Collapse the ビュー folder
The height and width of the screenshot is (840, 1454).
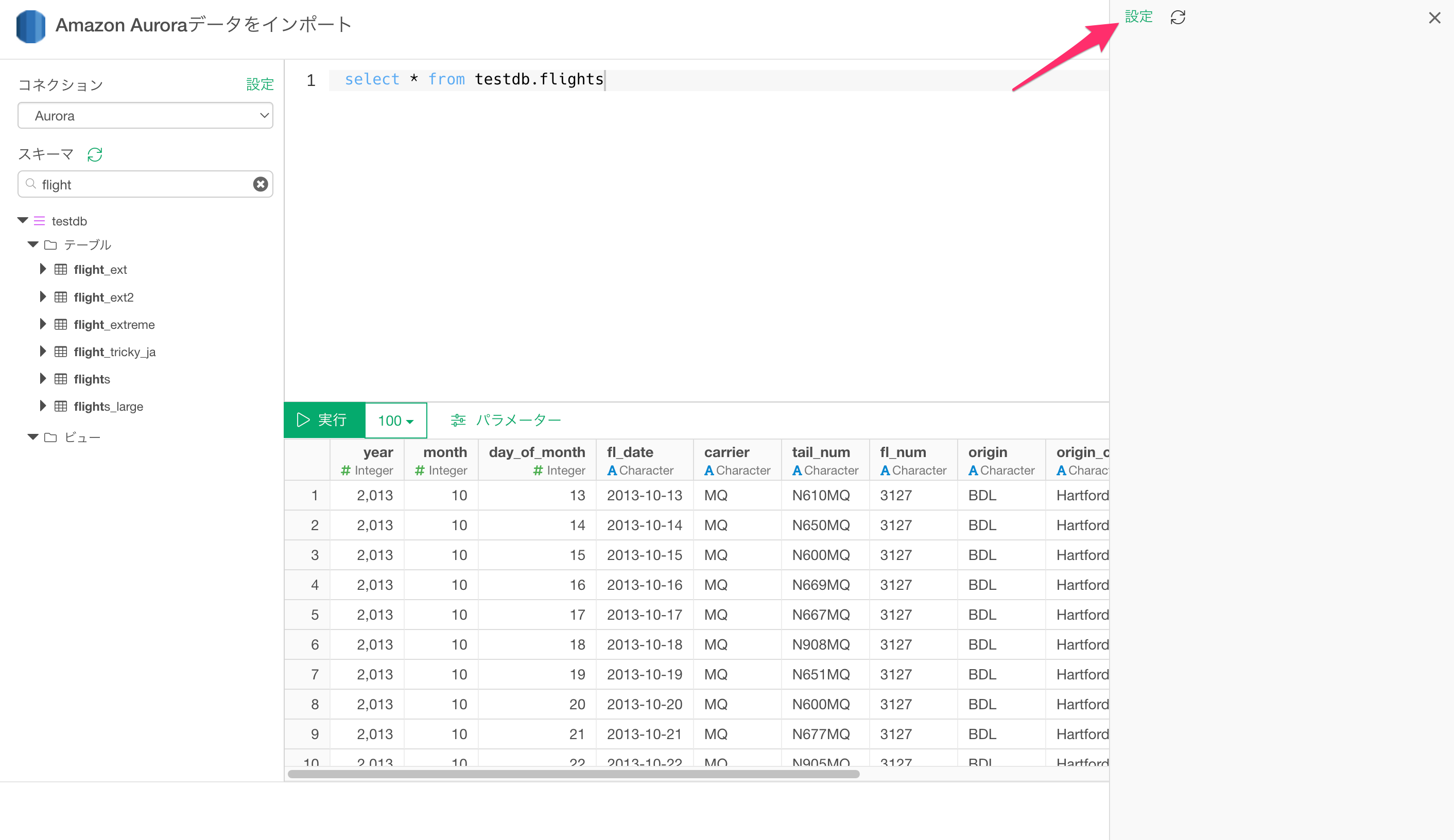pos(33,437)
